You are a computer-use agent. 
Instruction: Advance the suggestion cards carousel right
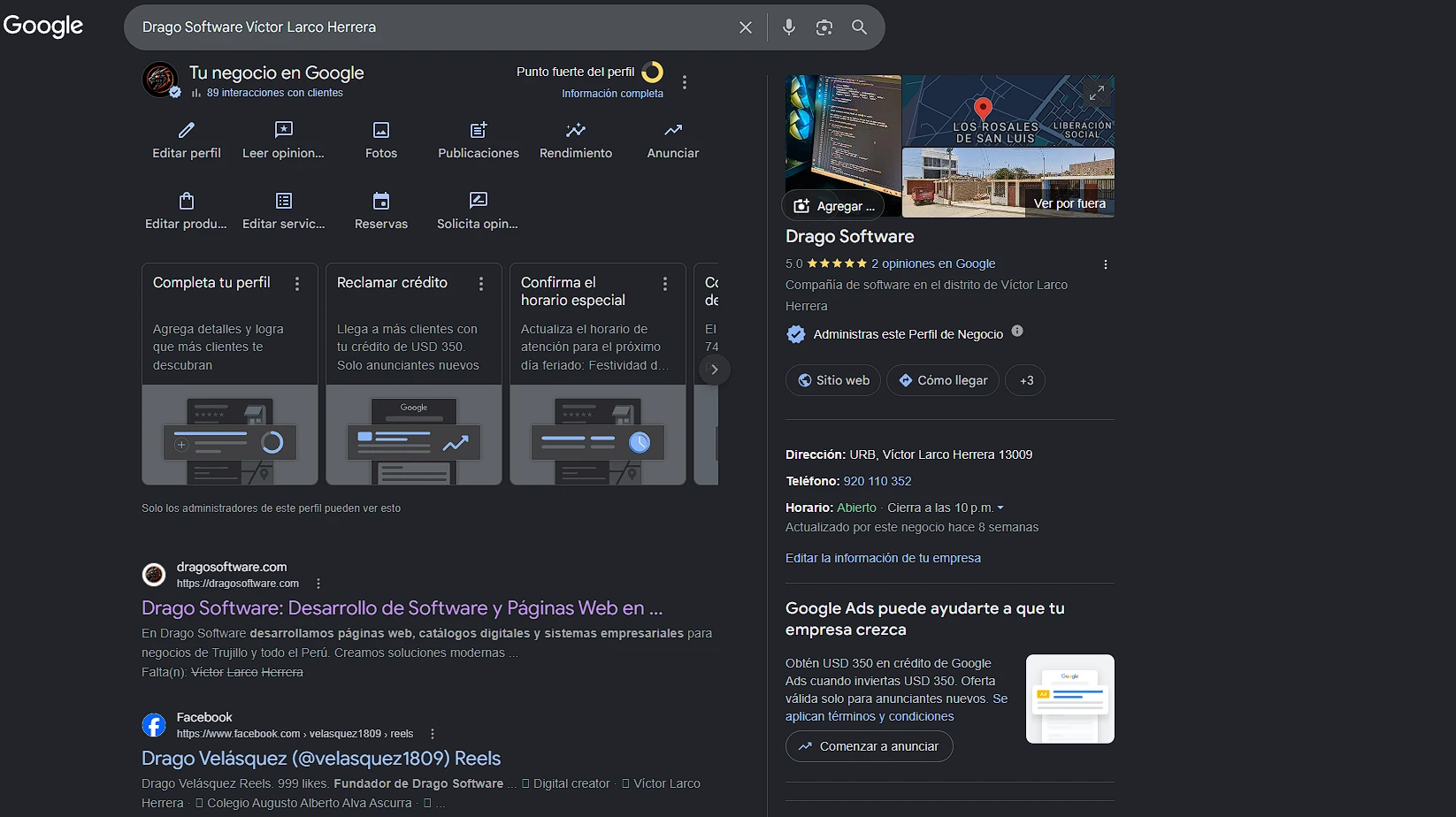pyautogui.click(x=715, y=370)
